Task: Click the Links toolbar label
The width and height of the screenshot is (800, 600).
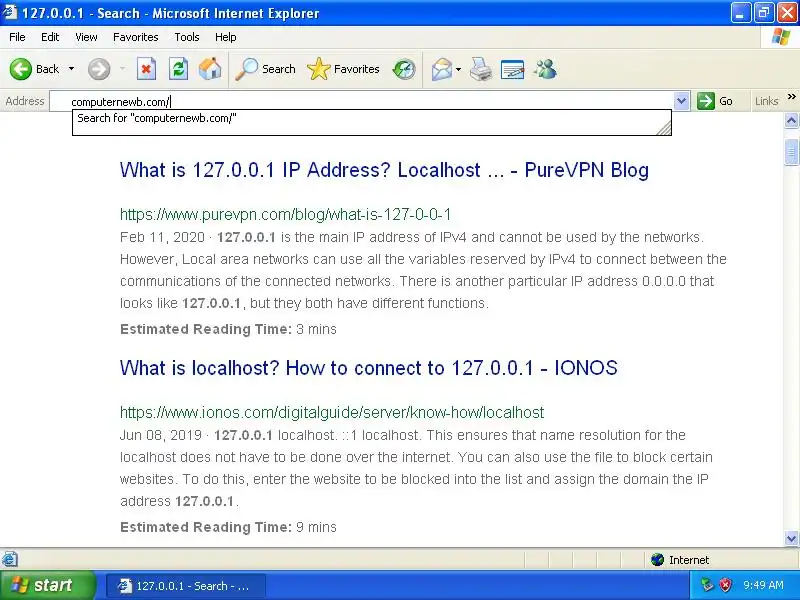Action: [x=766, y=101]
